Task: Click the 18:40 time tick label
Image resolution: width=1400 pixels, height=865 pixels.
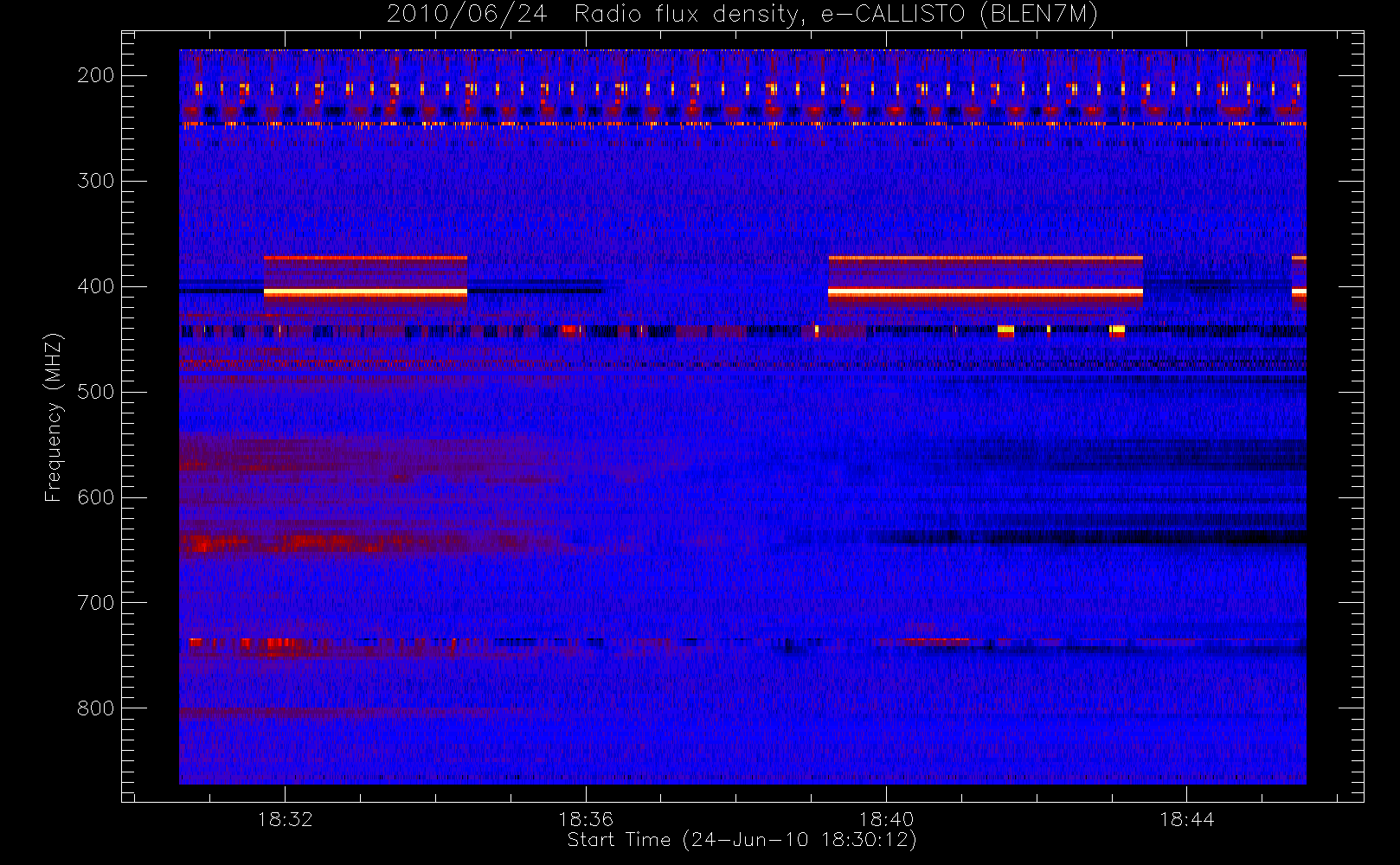Action: pos(886,819)
